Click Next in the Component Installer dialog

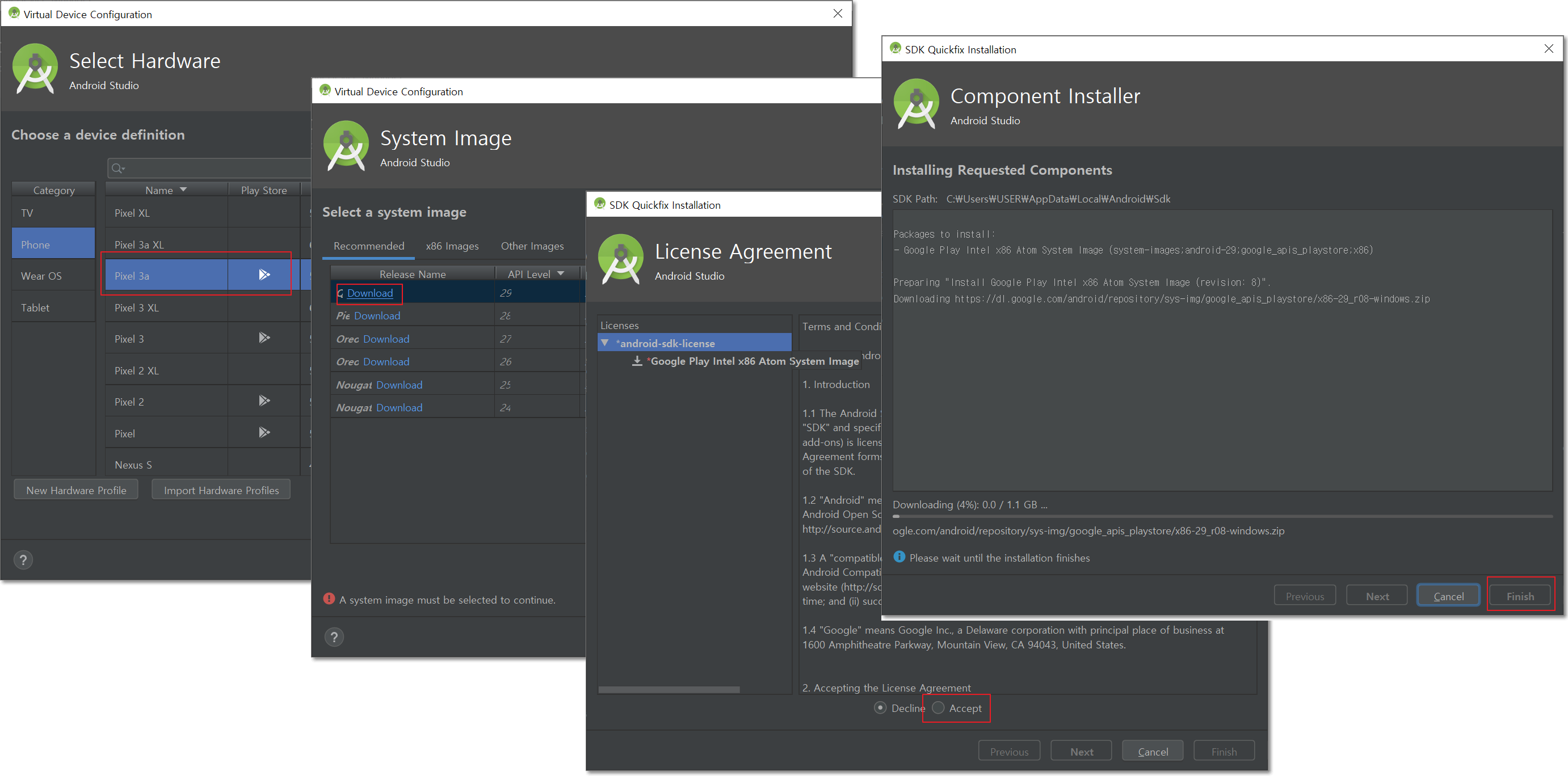1377,596
